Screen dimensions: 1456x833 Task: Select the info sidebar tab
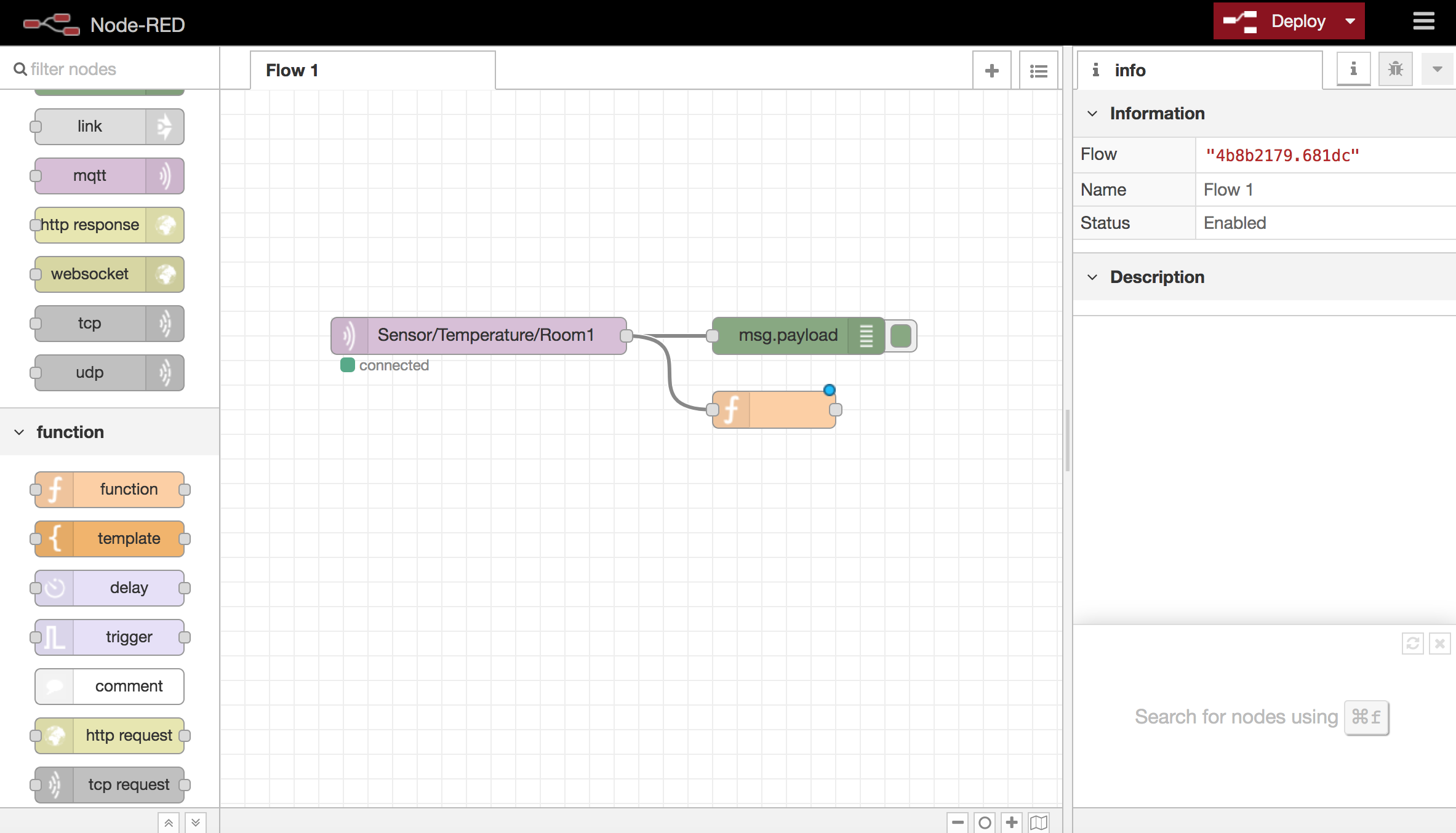coord(1199,70)
